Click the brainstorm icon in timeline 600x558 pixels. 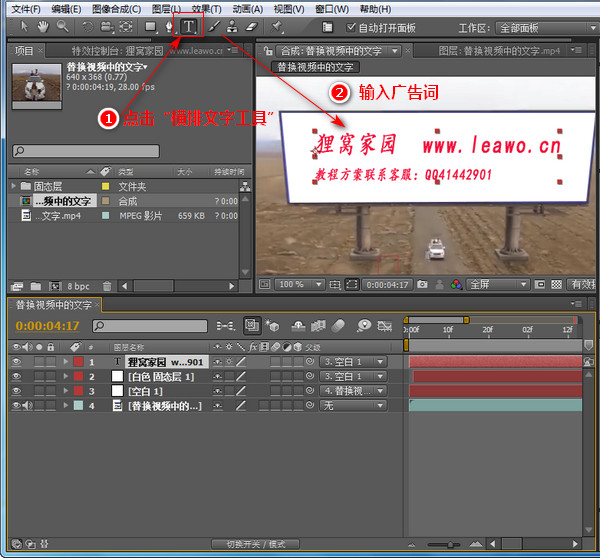(x=364, y=326)
